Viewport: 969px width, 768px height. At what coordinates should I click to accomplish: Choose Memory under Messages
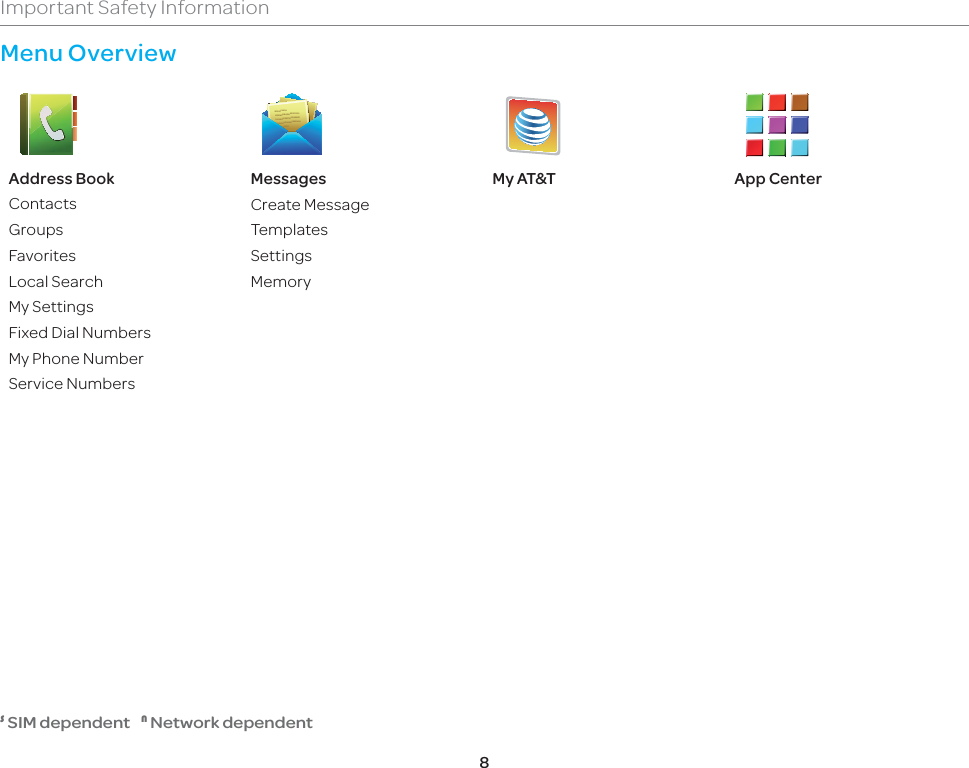coord(281,282)
